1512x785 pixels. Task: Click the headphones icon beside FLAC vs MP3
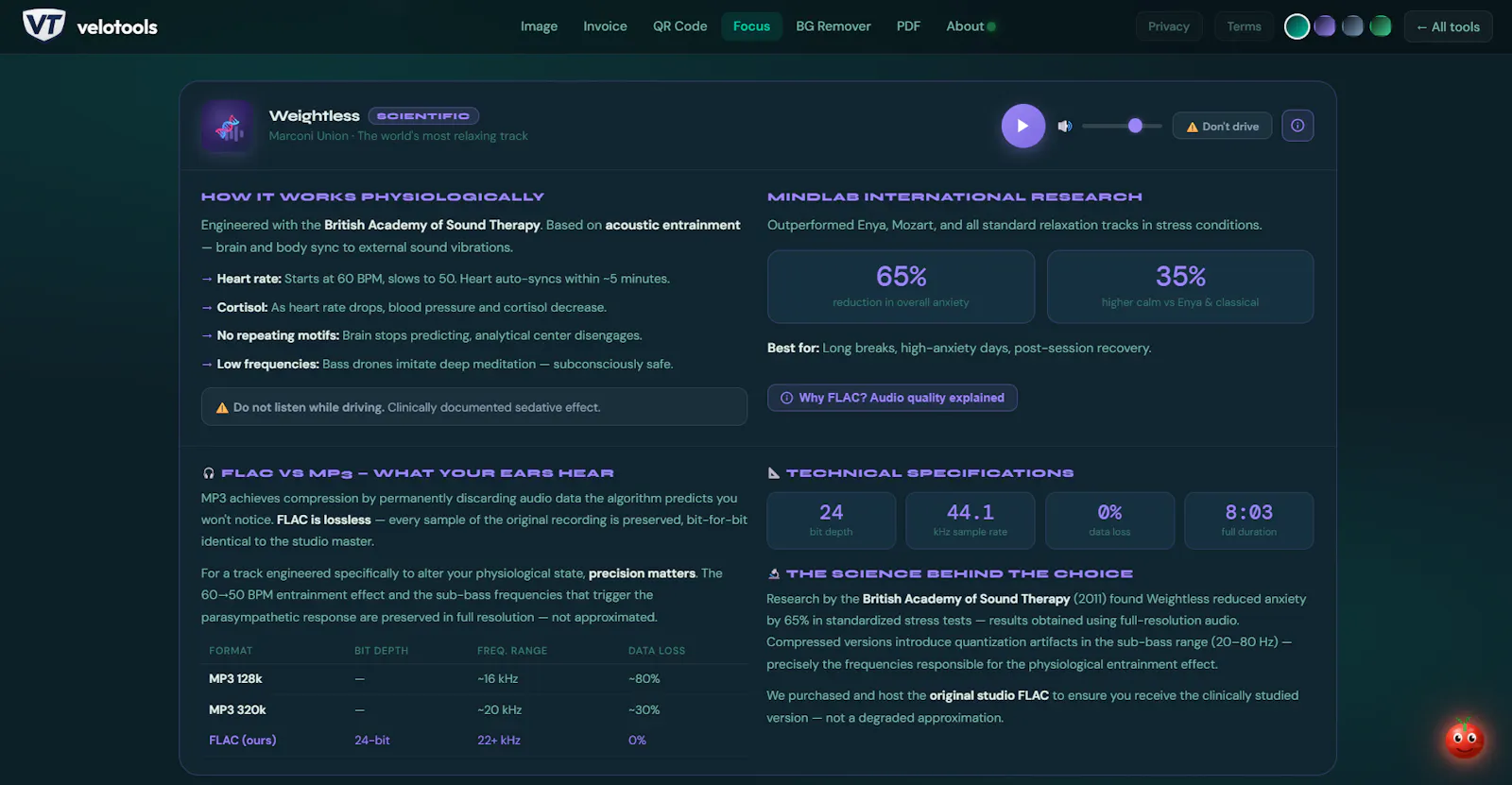coord(208,473)
